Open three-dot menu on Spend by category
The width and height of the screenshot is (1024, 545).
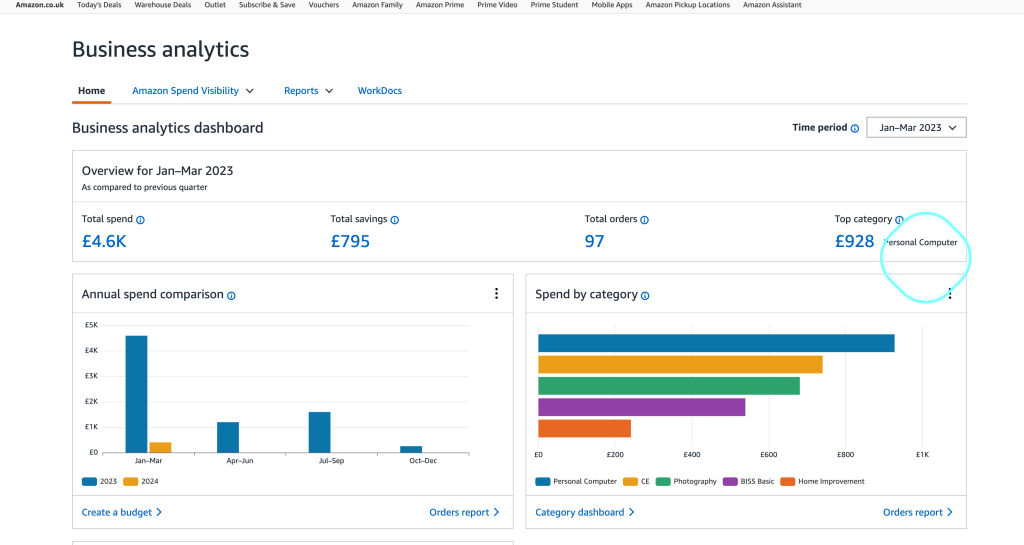(x=950, y=294)
